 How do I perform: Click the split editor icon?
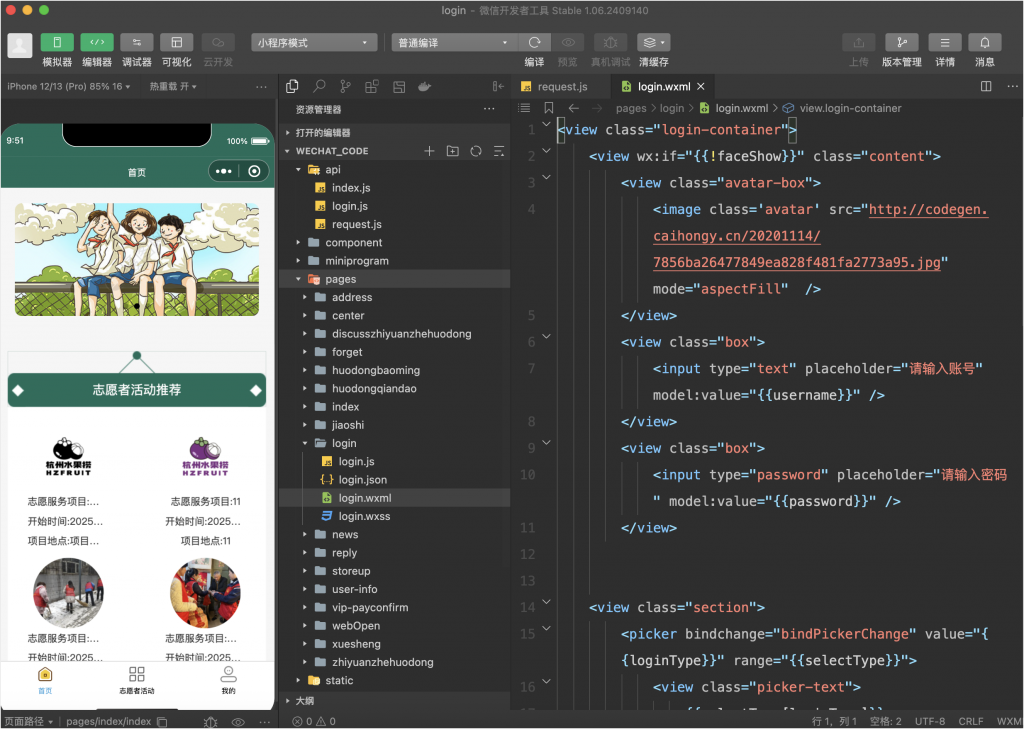click(986, 87)
